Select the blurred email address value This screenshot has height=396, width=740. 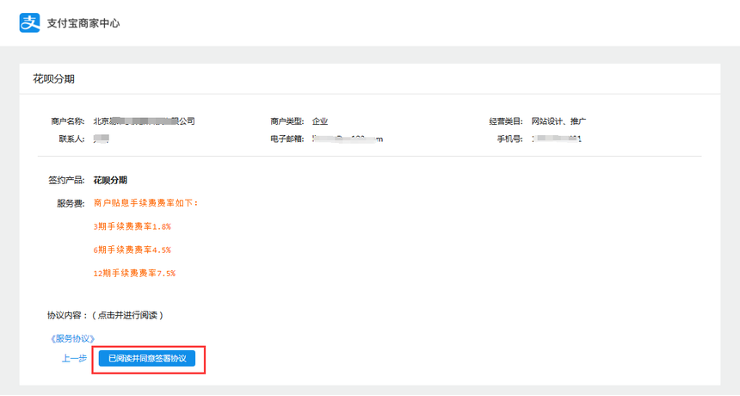pos(348,139)
